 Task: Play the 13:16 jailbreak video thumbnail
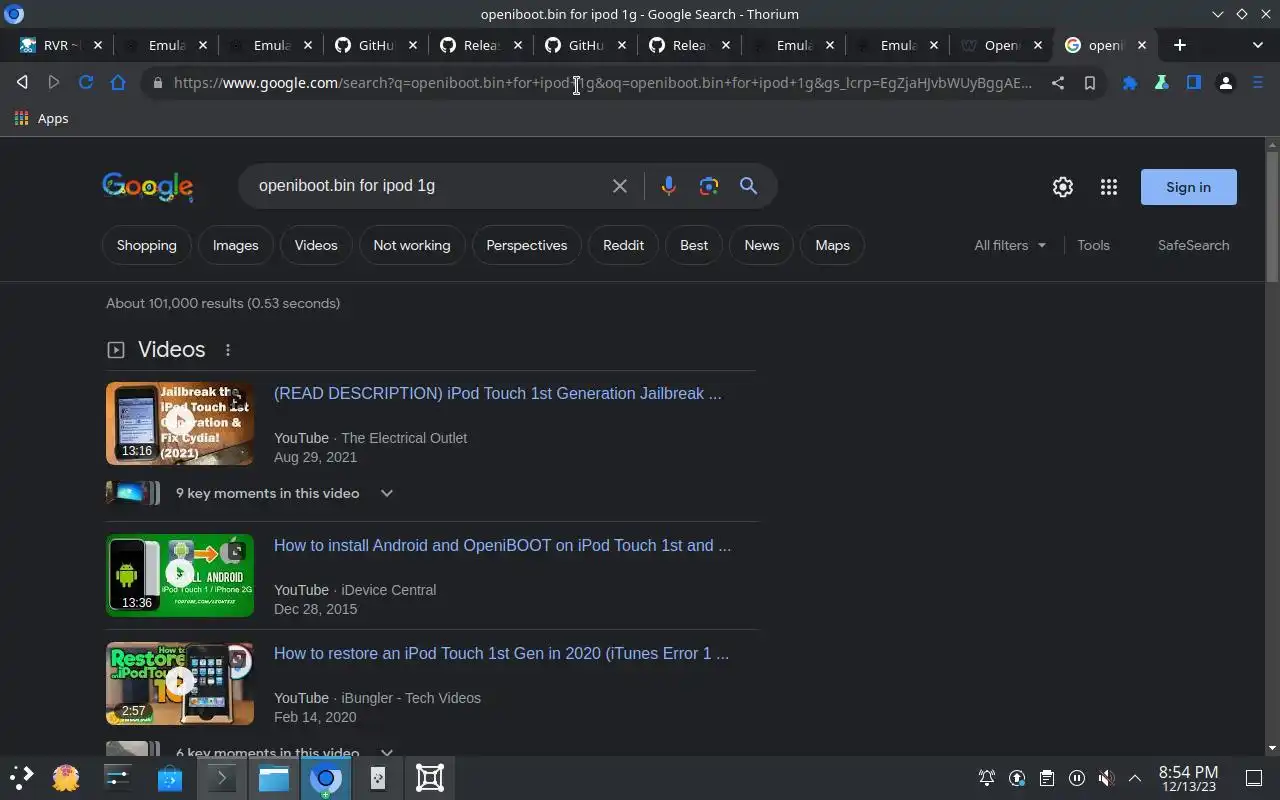(180, 423)
